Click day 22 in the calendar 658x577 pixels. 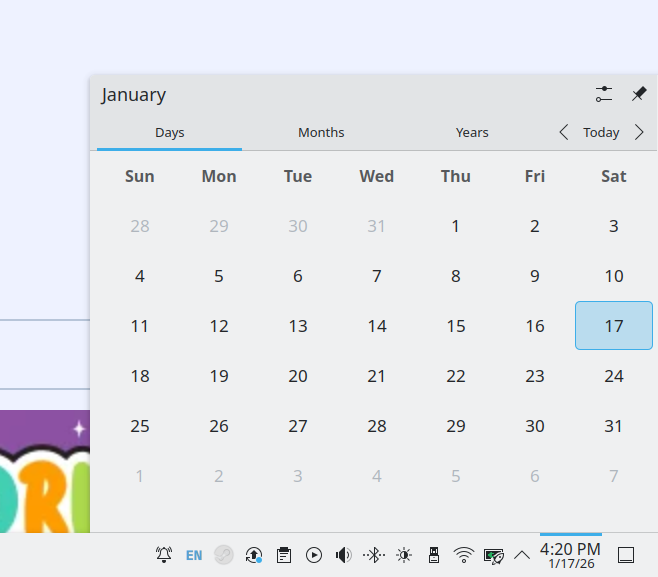(x=456, y=376)
